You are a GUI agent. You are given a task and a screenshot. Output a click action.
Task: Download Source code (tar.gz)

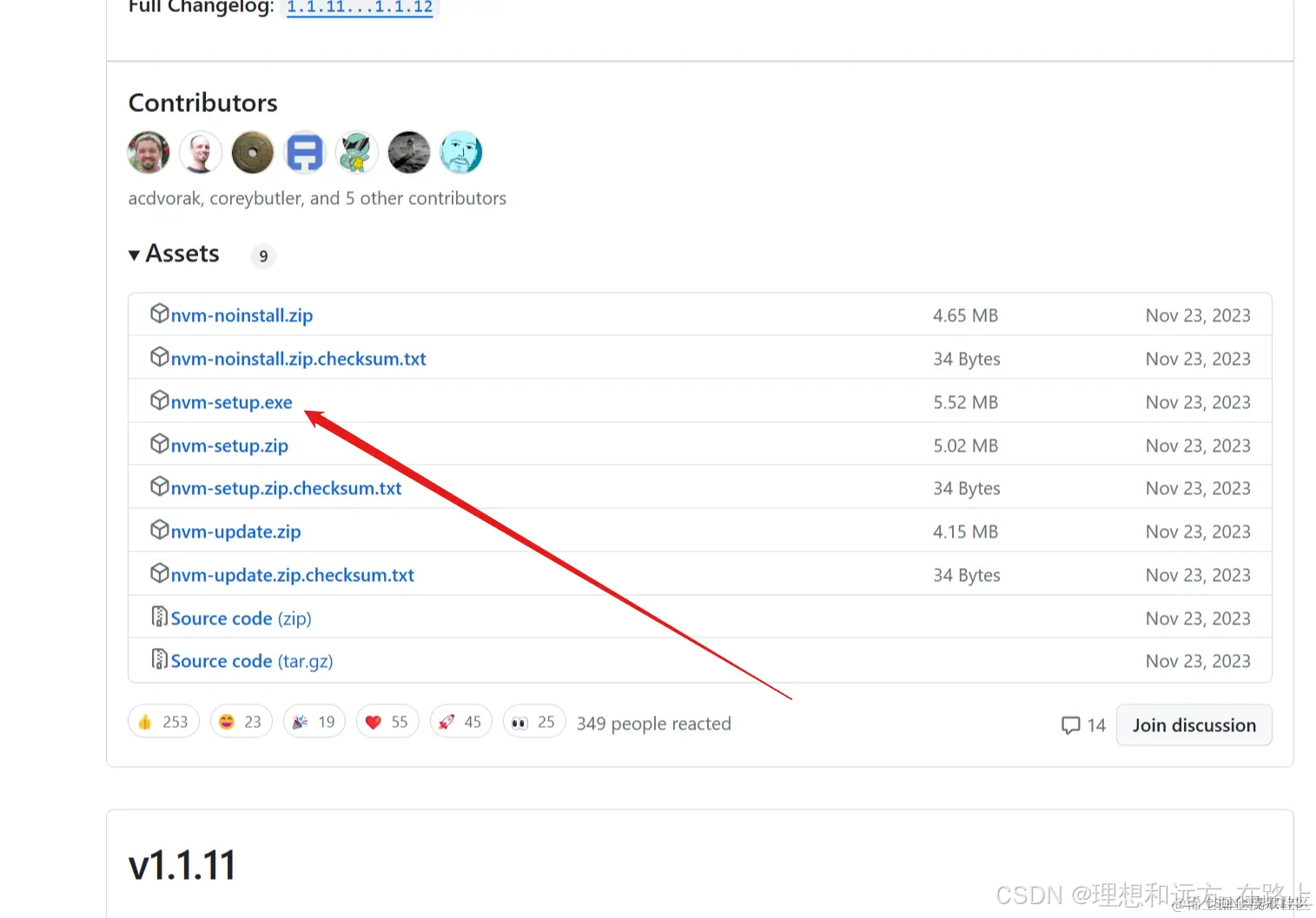(x=252, y=661)
